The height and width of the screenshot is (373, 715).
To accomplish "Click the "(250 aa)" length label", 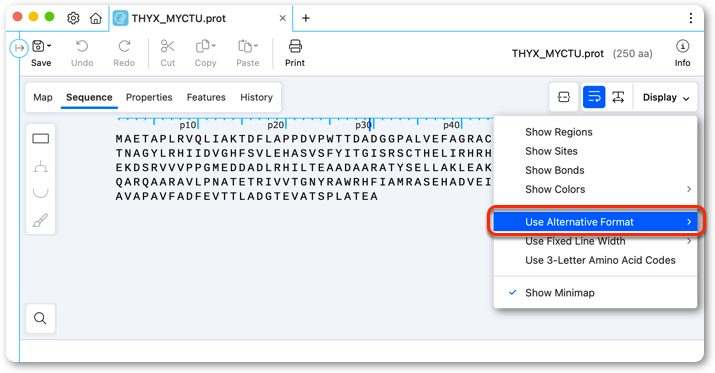I will pos(632,54).
